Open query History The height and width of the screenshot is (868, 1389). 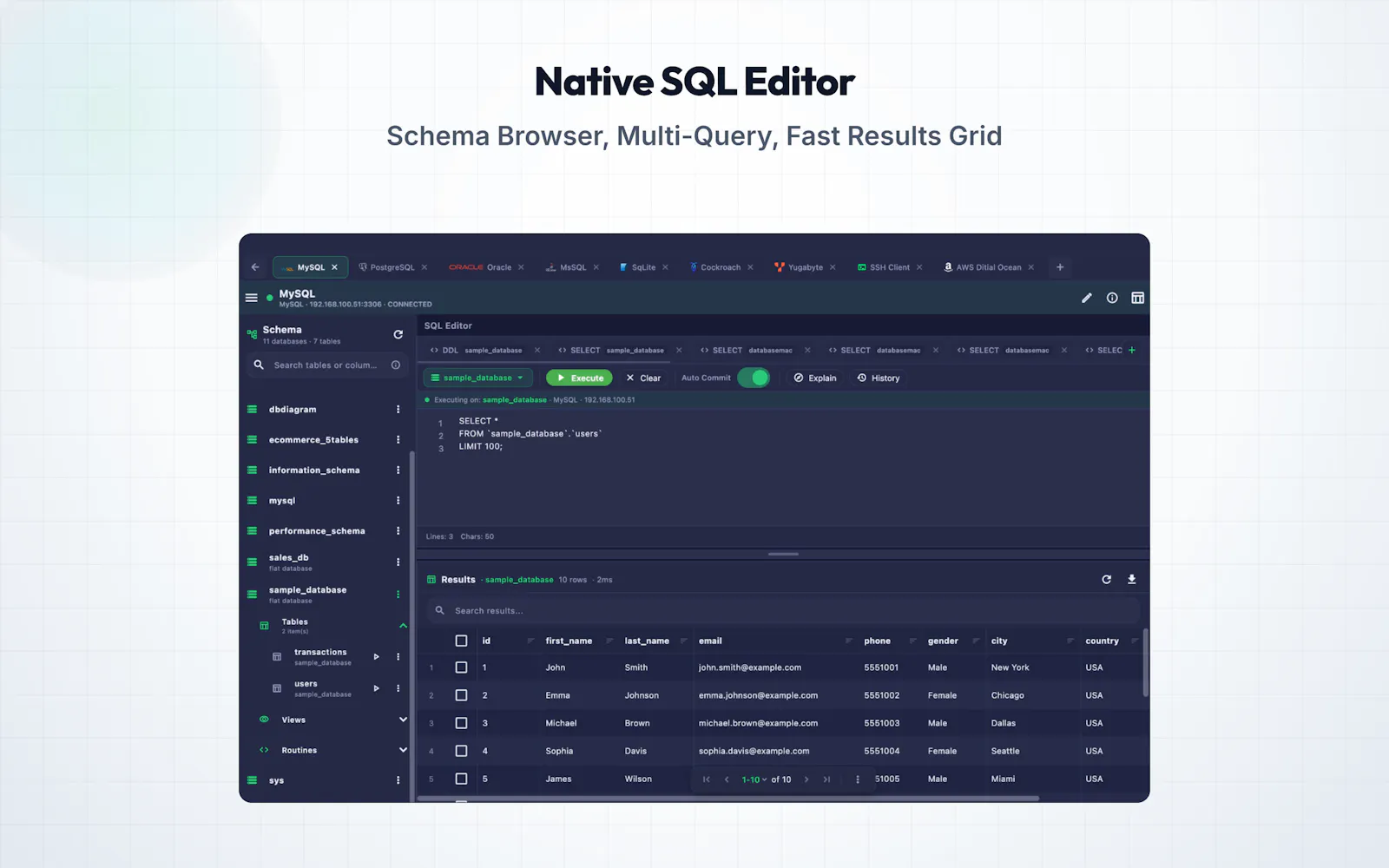point(879,378)
